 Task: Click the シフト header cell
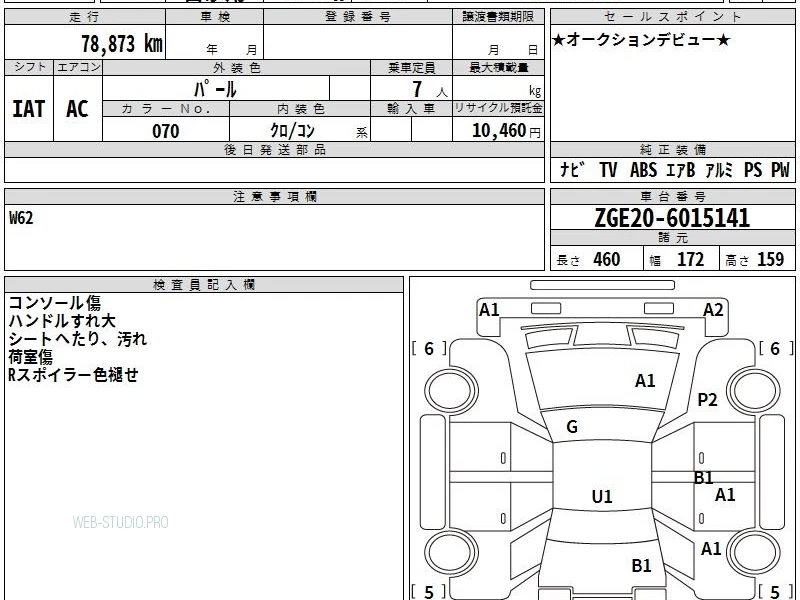[30, 67]
